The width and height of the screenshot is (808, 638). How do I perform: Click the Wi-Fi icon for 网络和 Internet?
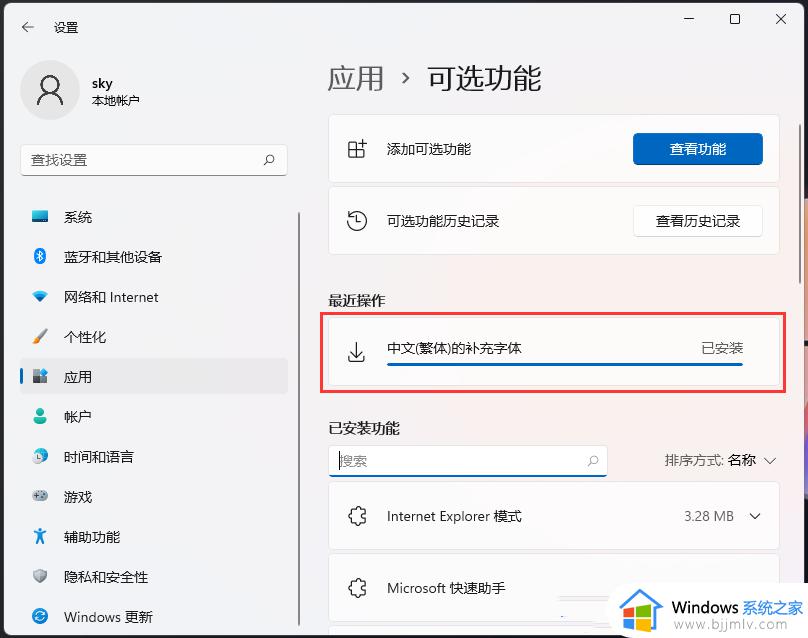coord(40,296)
